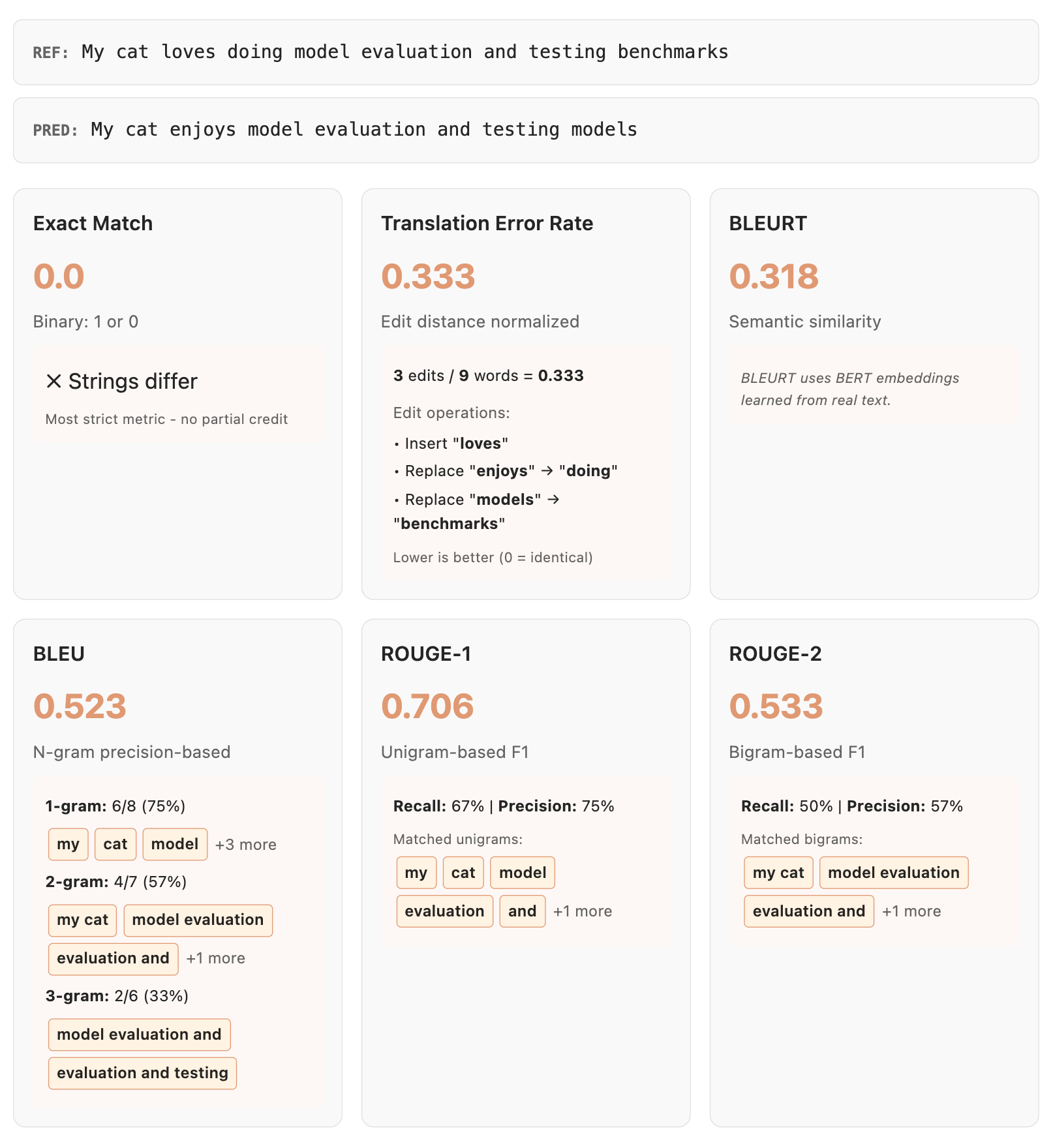Click the REF reference sentence box

[526, 52]
